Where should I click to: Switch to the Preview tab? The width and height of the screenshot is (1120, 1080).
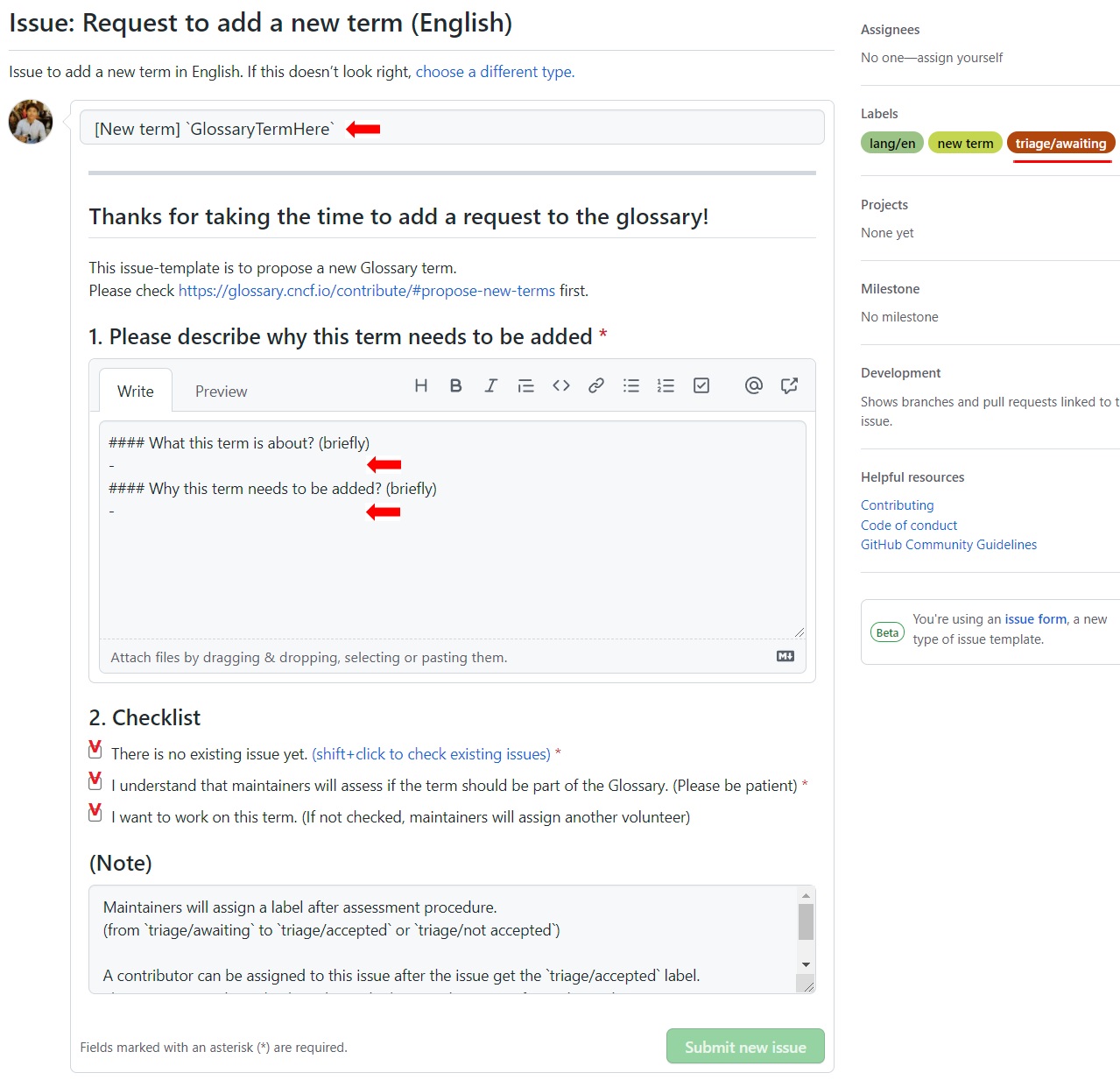click(x=221, y=392)
